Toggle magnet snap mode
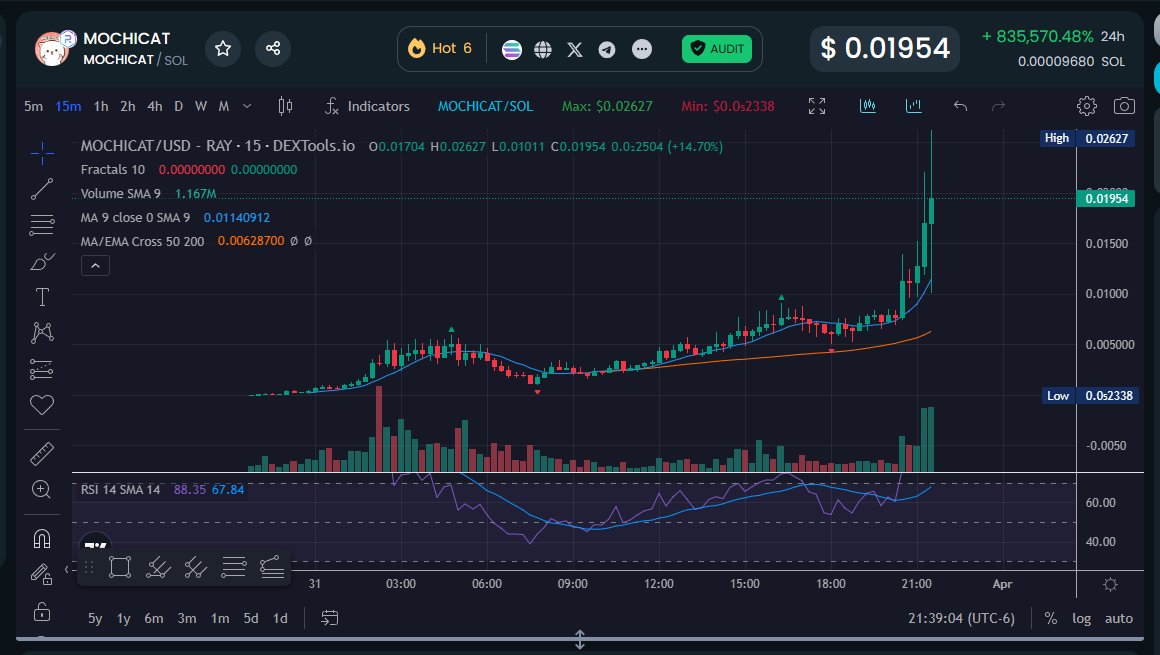 [42, 539]
